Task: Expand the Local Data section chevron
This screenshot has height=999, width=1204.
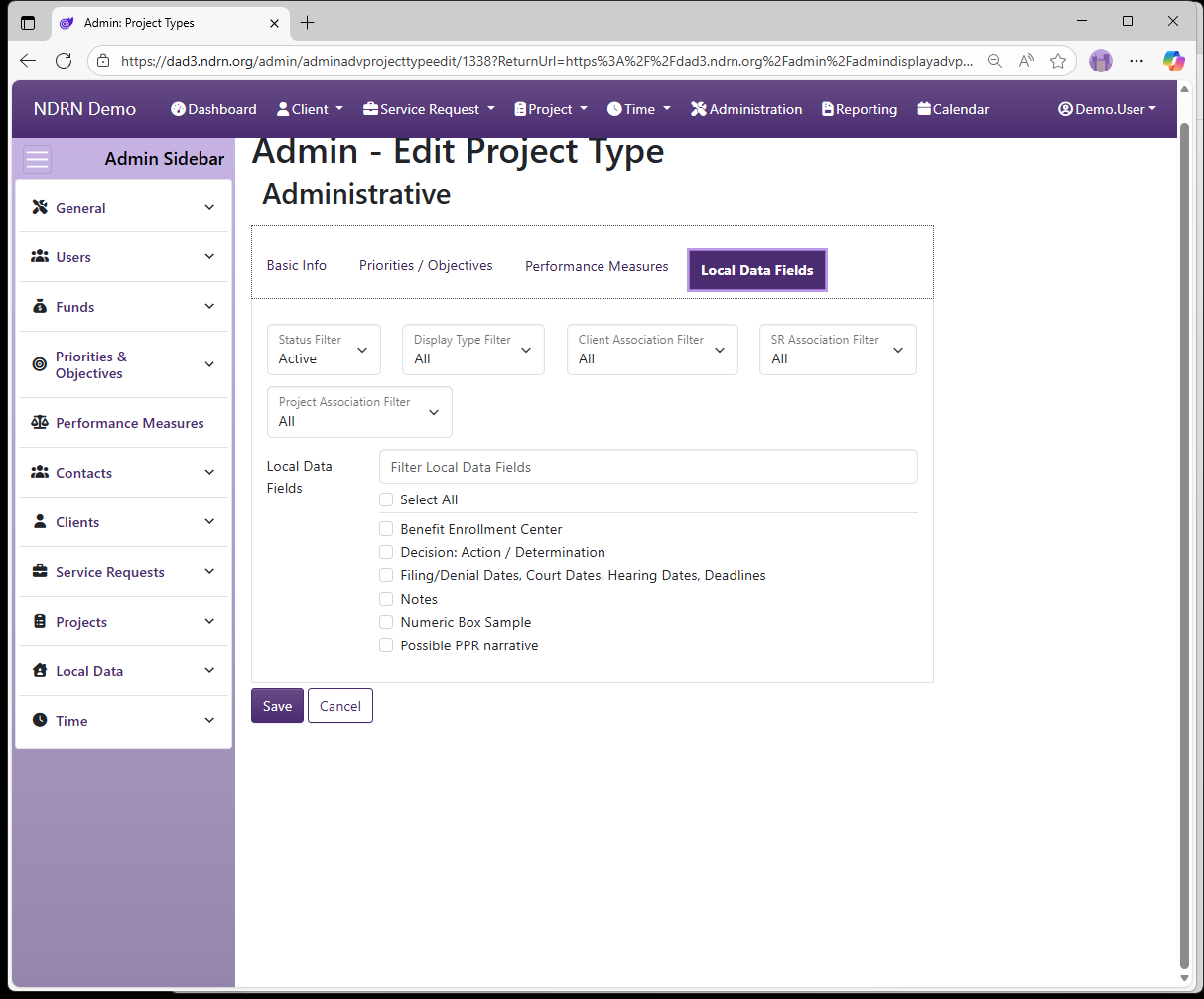Action: point(209,670)
